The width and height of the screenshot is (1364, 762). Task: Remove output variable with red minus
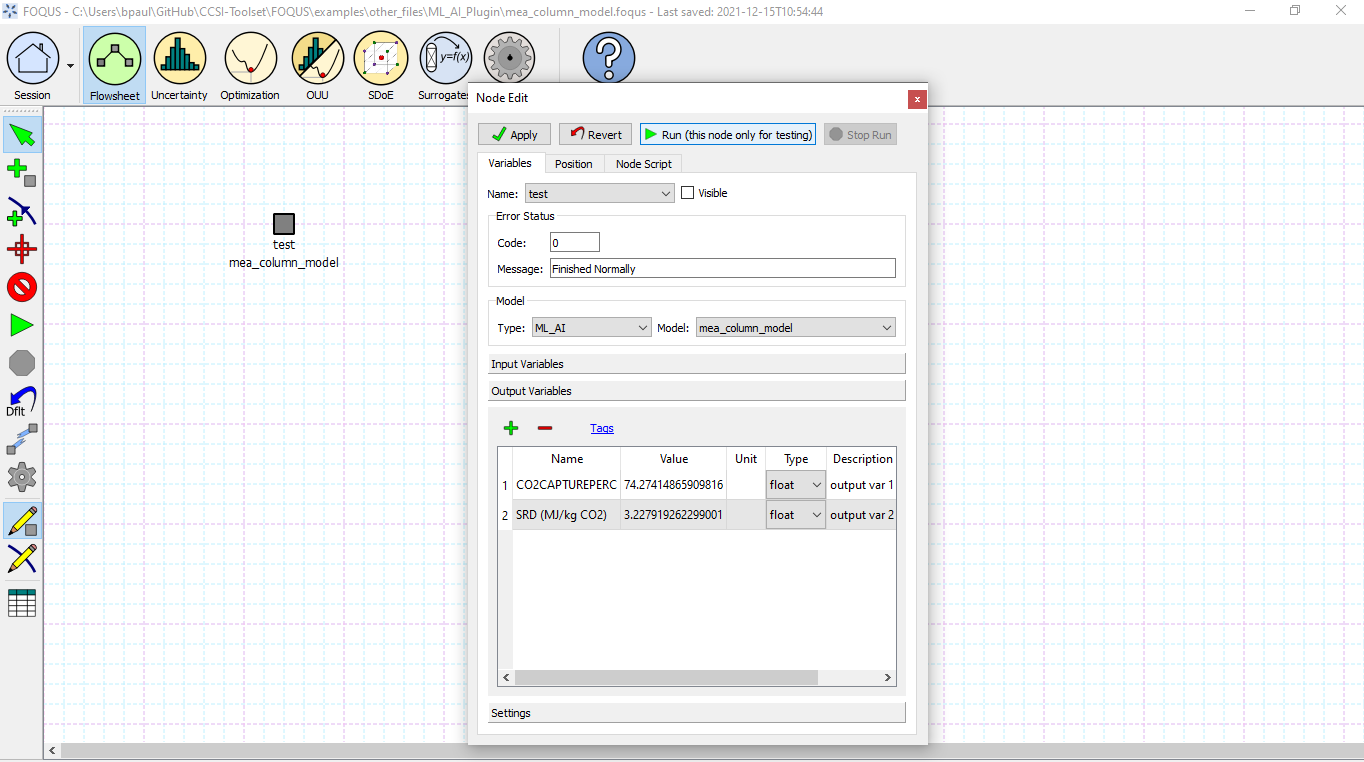click(x=544, y=428)
